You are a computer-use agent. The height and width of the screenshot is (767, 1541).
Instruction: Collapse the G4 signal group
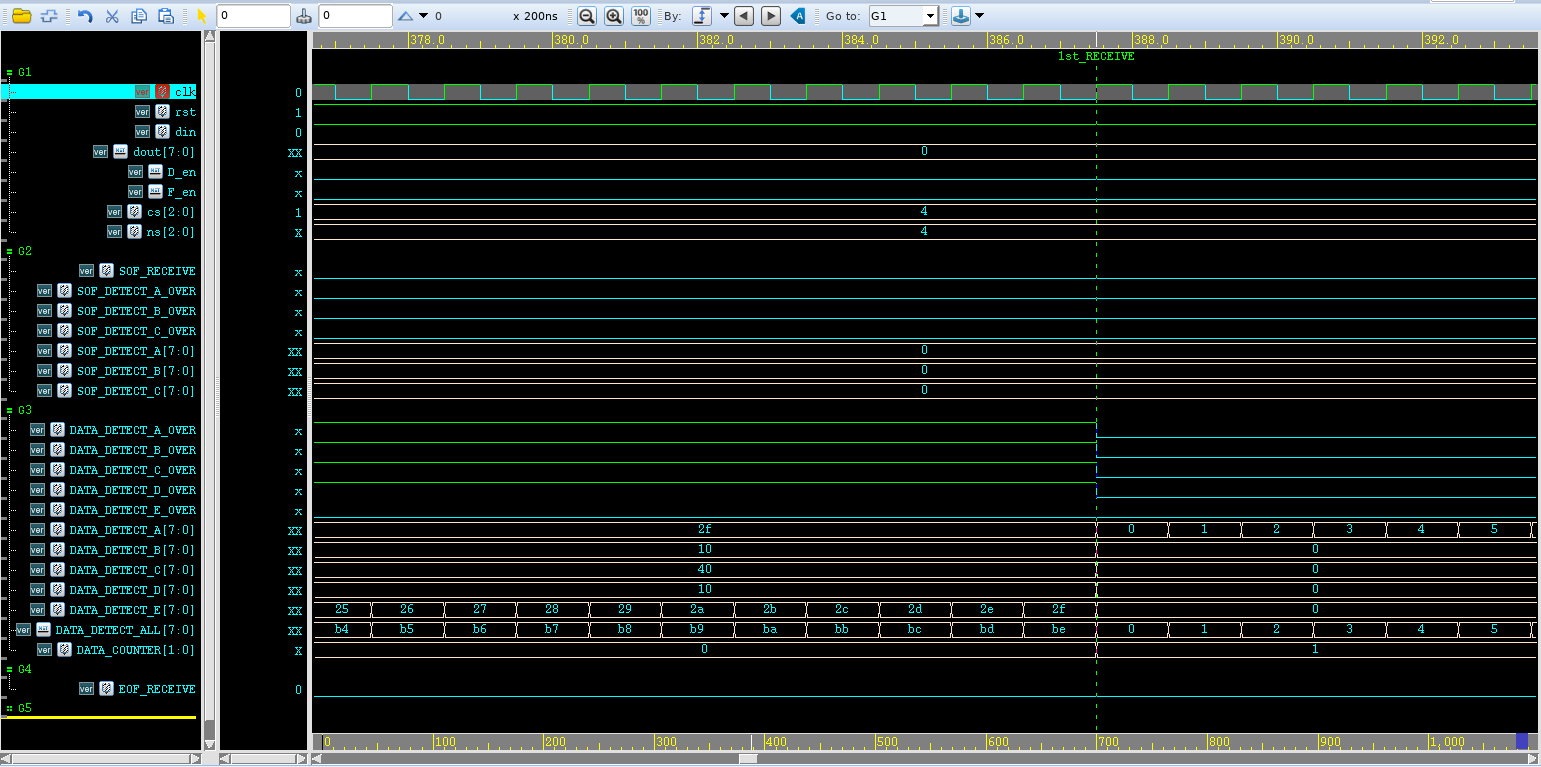[x=9, y=669]
